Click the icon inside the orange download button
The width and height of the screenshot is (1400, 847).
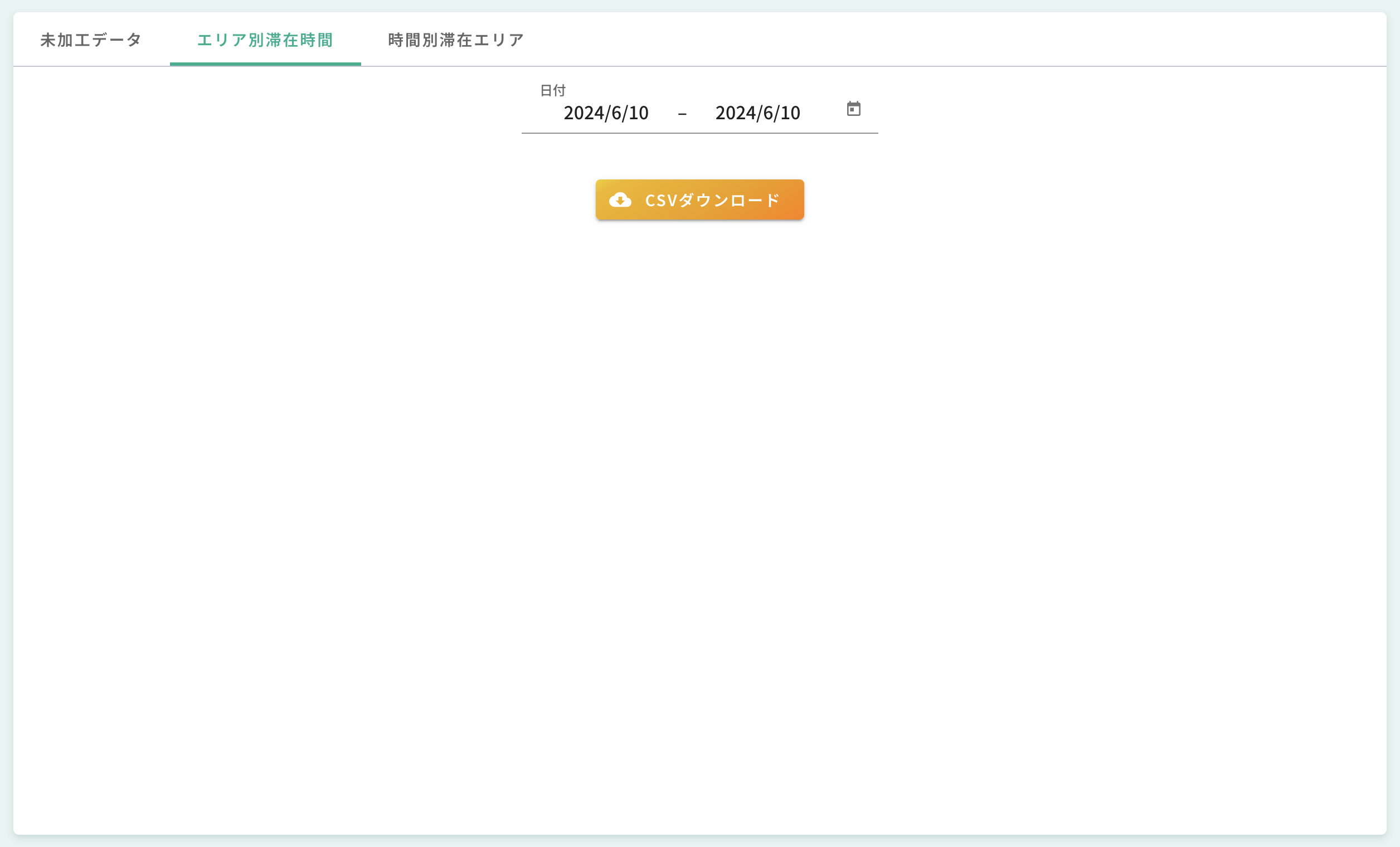[620, 200]
